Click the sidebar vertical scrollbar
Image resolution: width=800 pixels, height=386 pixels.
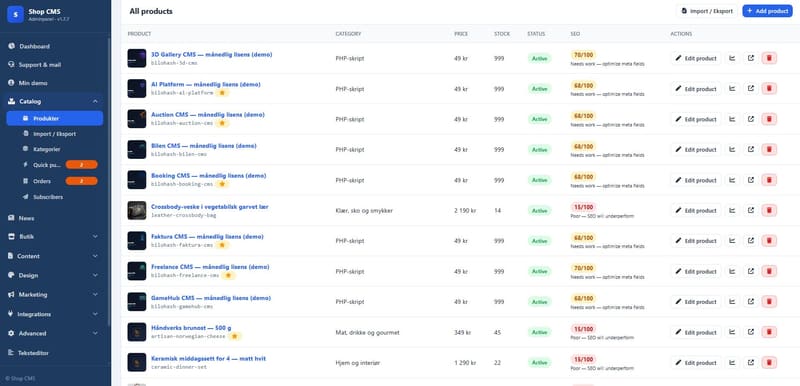point(109,181)
